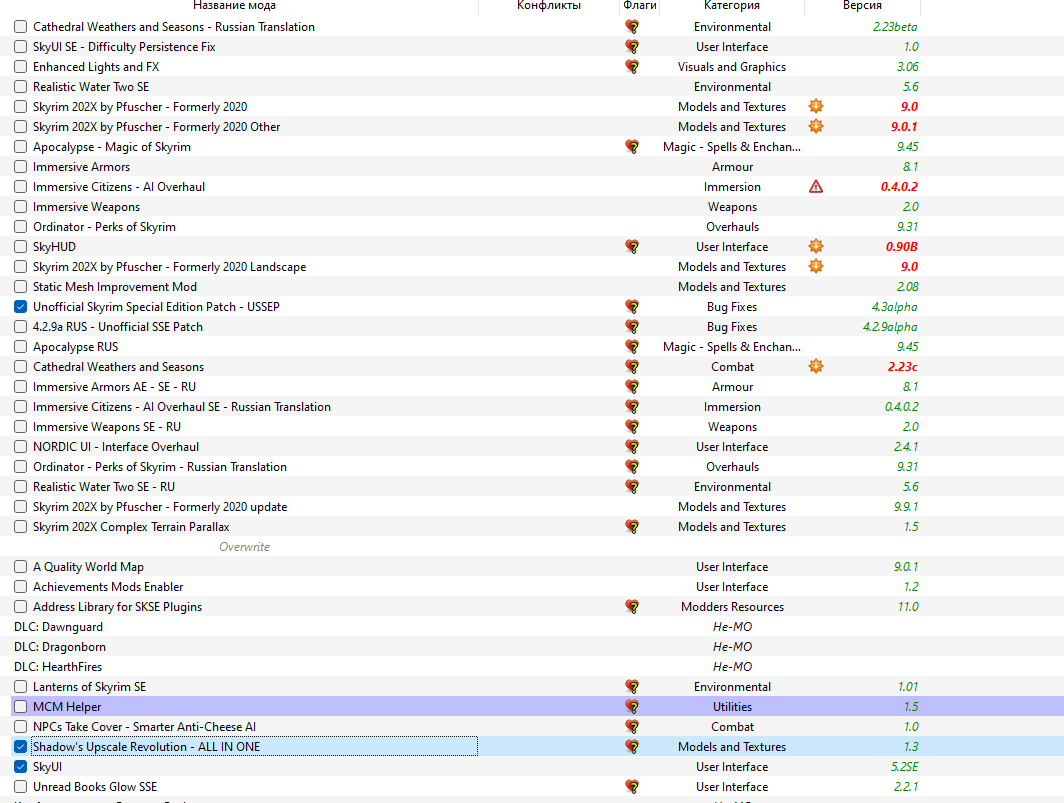This screenshot has height=803, width=1064.
Task: Click the Overwrite row label
Action: (244, 547)
